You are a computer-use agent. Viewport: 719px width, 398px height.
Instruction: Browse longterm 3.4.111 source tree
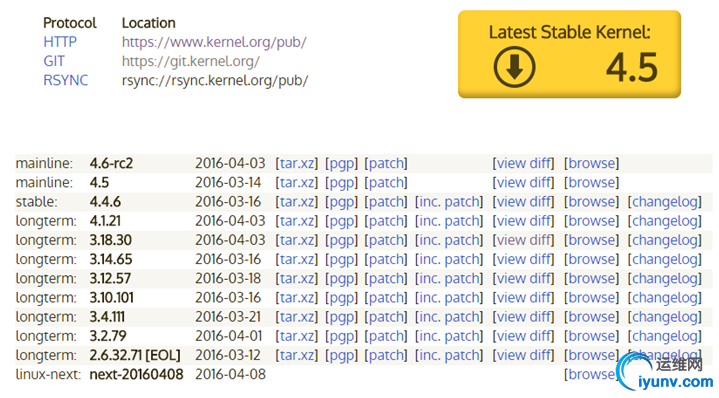(x=592, y=317)
